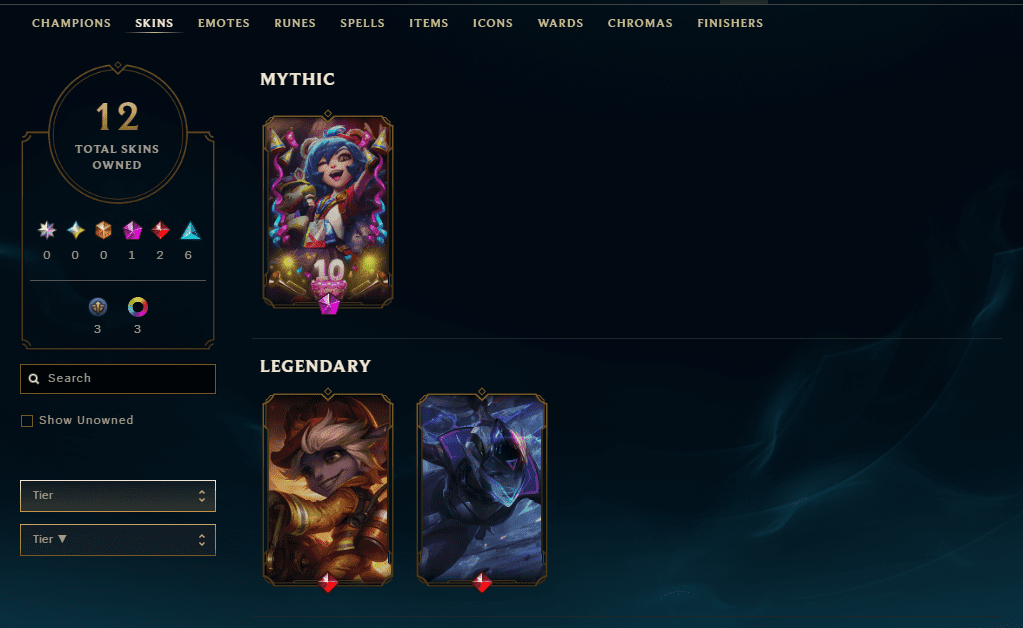Viewport: 1023px width, 628px height.
Task: Select the Mythic anniversary skin card
Action: 328,211
